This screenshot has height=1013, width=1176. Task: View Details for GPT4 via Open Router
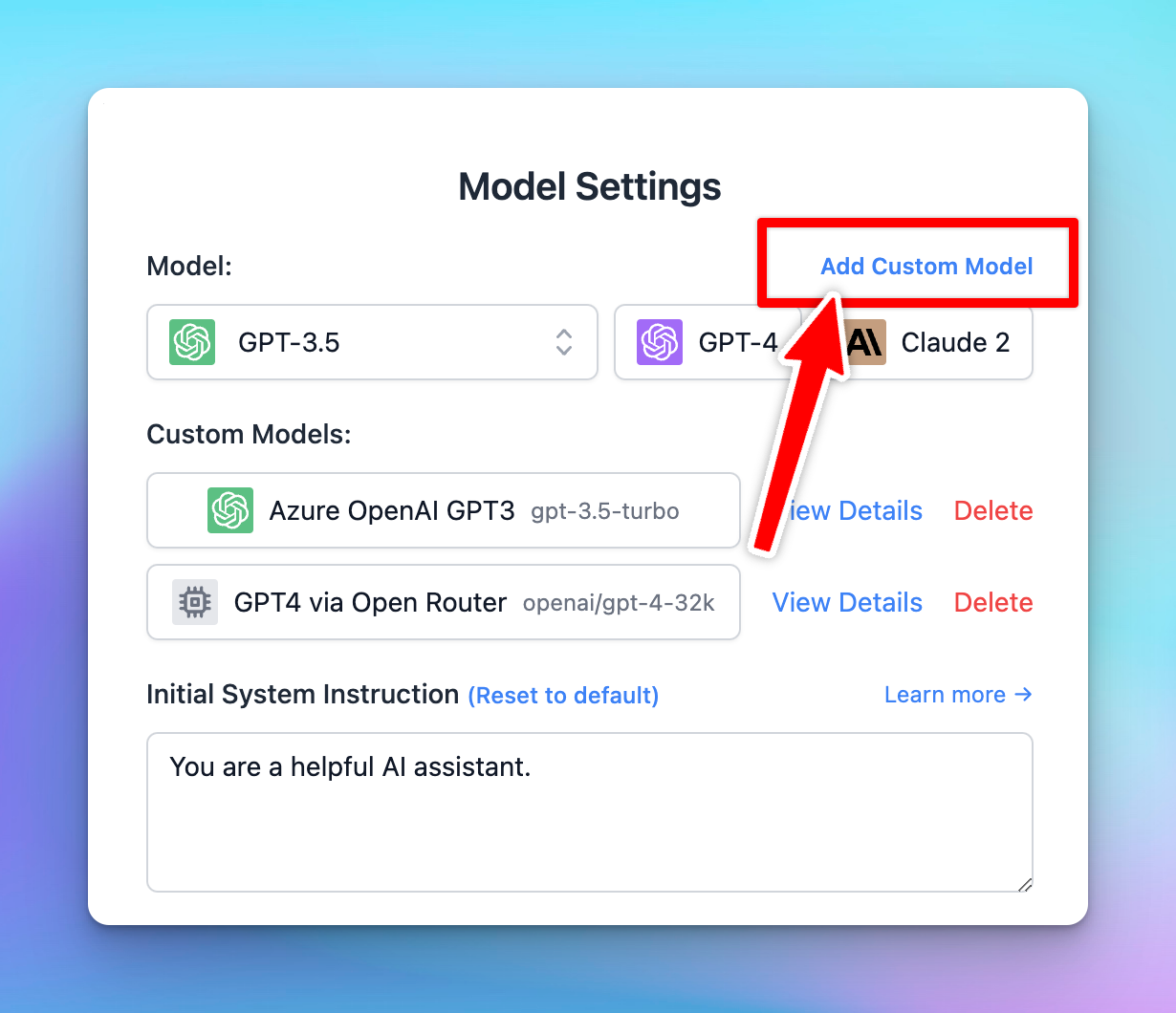tap(847, 602)
